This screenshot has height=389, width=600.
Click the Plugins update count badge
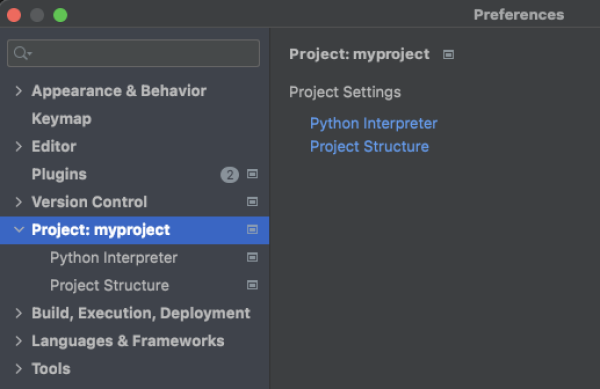coord(230,175)
